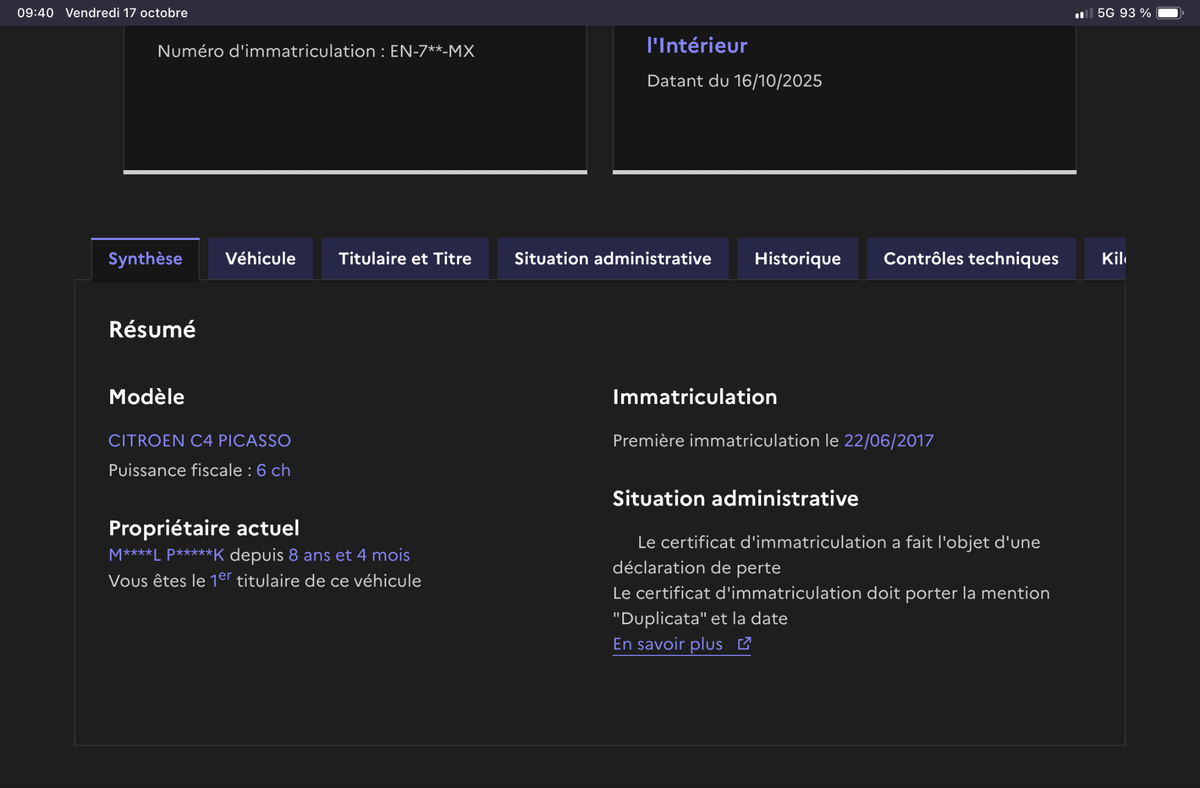Image resolution: width=1200 pixels, height=788 pixels.
Task: Show the Contrôles techniques tab
Action: tap(971, 259)
